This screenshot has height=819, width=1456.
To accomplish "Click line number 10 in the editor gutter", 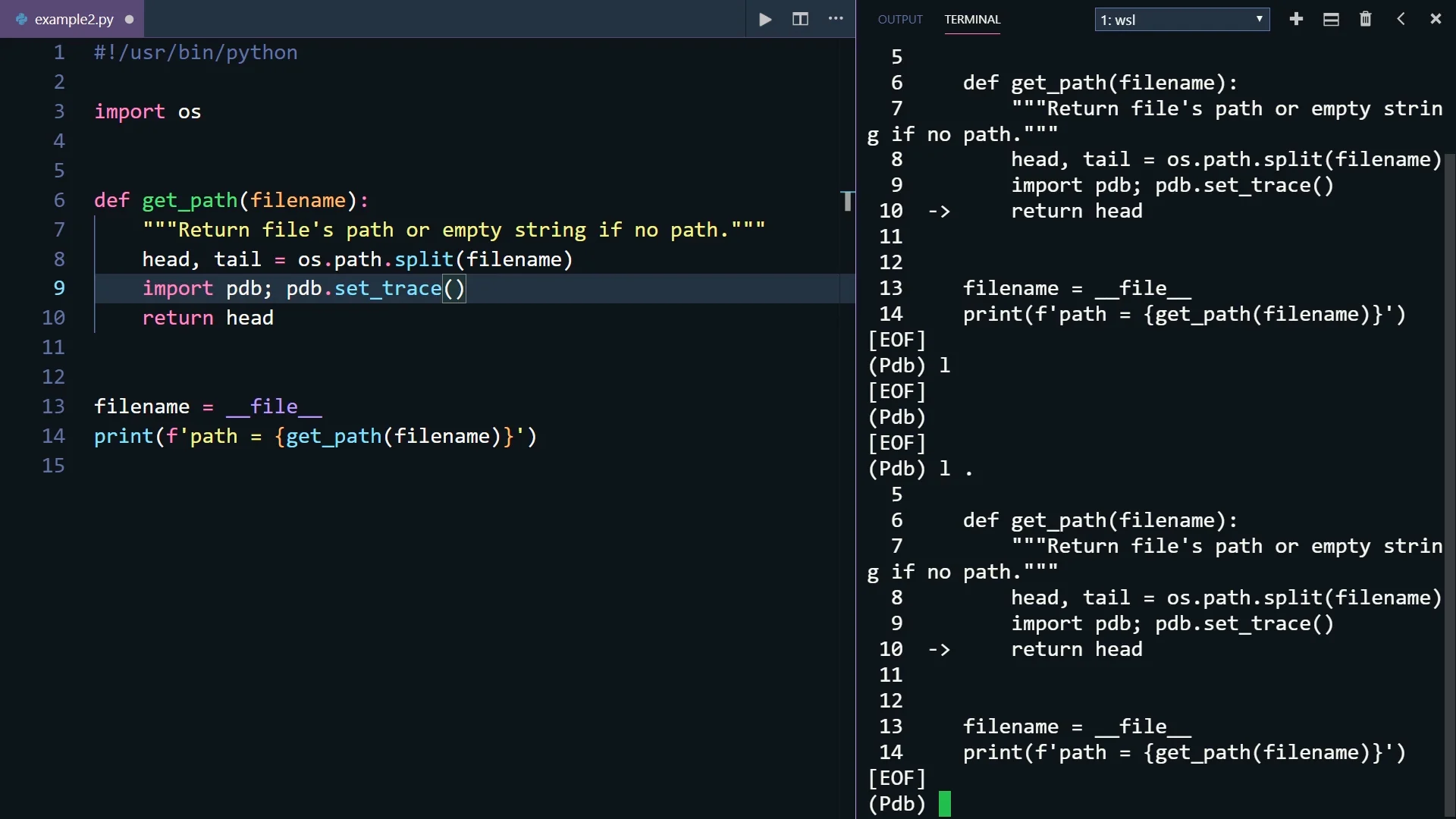I will point(53,318).
